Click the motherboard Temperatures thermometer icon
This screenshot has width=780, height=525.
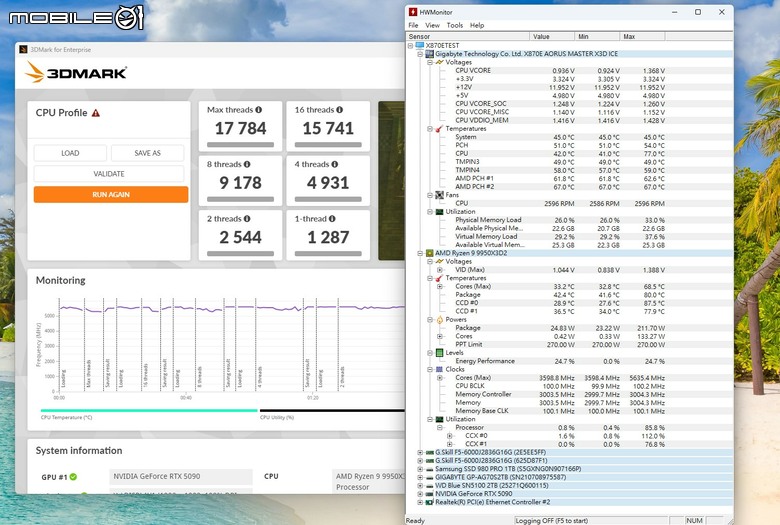pos(439,129)
